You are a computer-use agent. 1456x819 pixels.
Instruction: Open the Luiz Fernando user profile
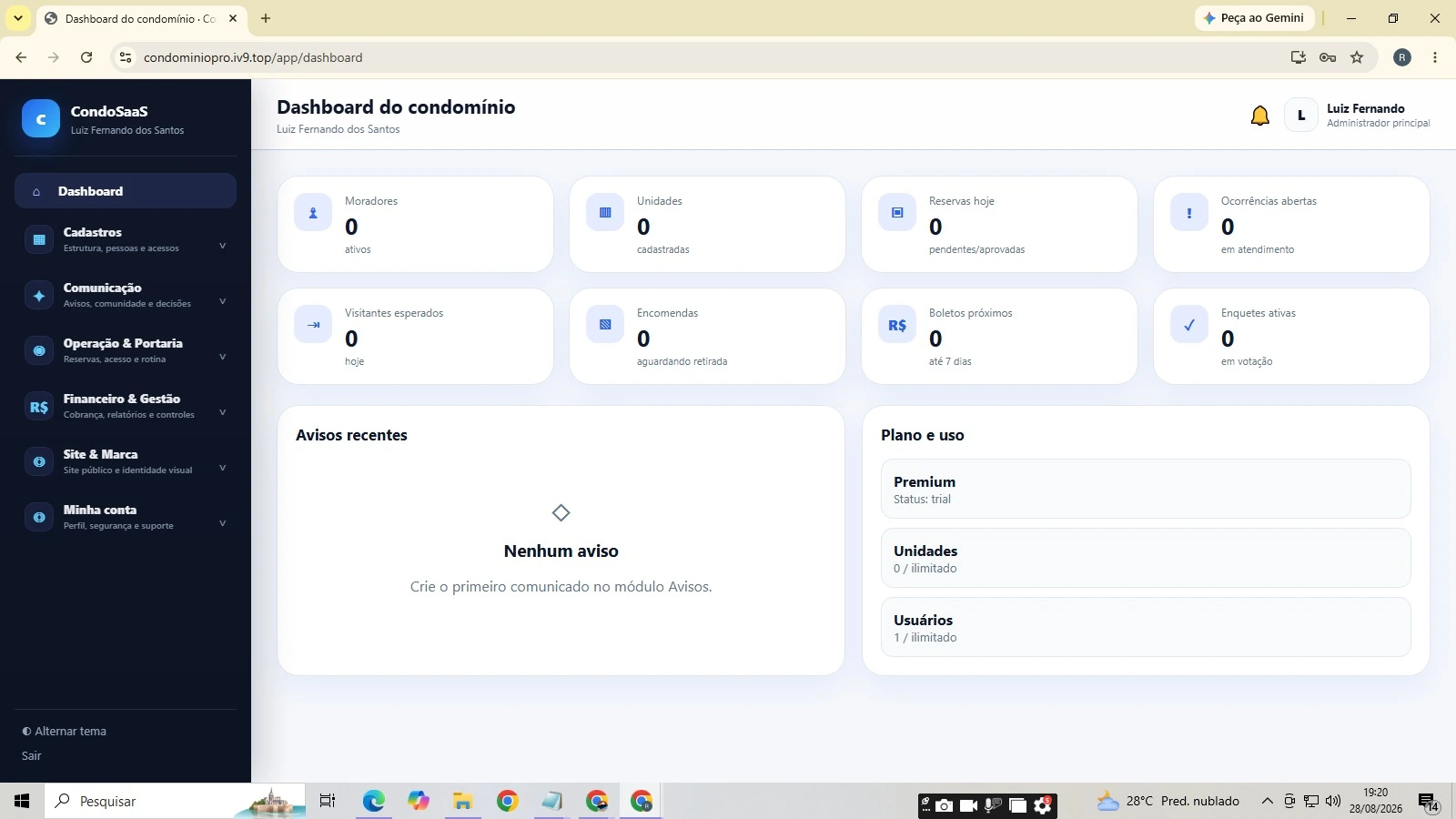click(1357, 116)
